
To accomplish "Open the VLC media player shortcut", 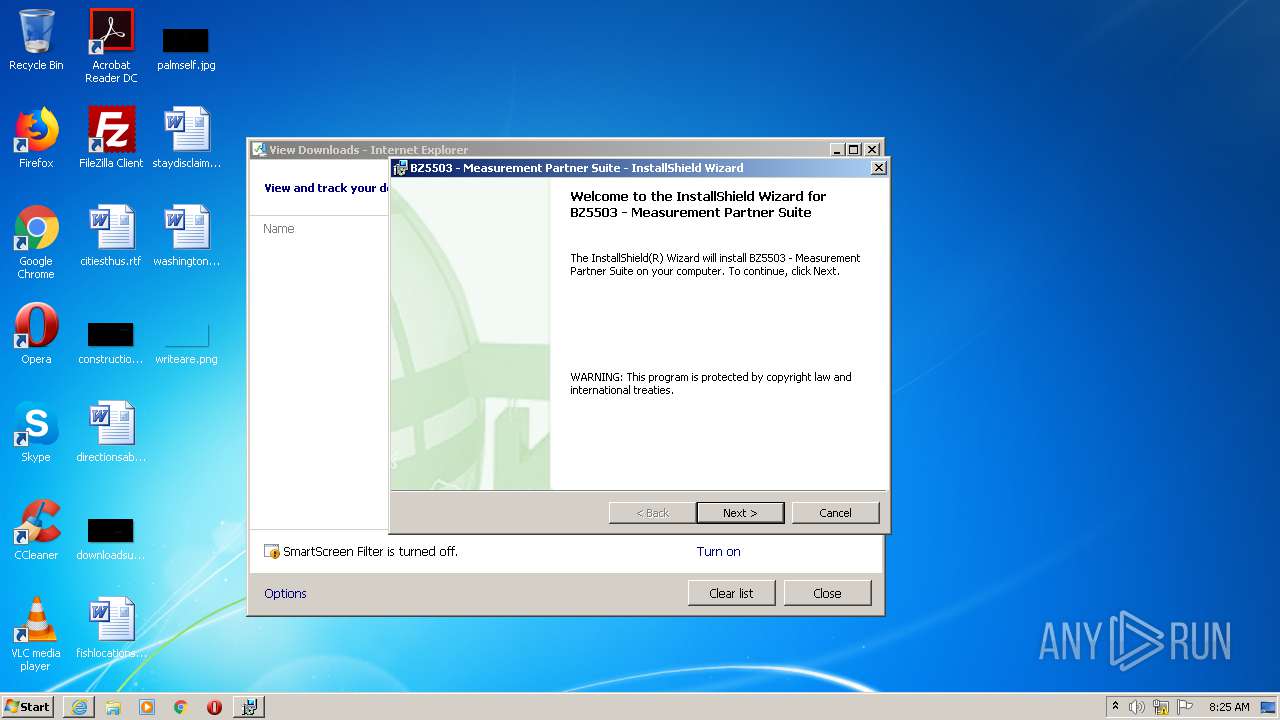I will pyautogui.click(x=36, y=635).
